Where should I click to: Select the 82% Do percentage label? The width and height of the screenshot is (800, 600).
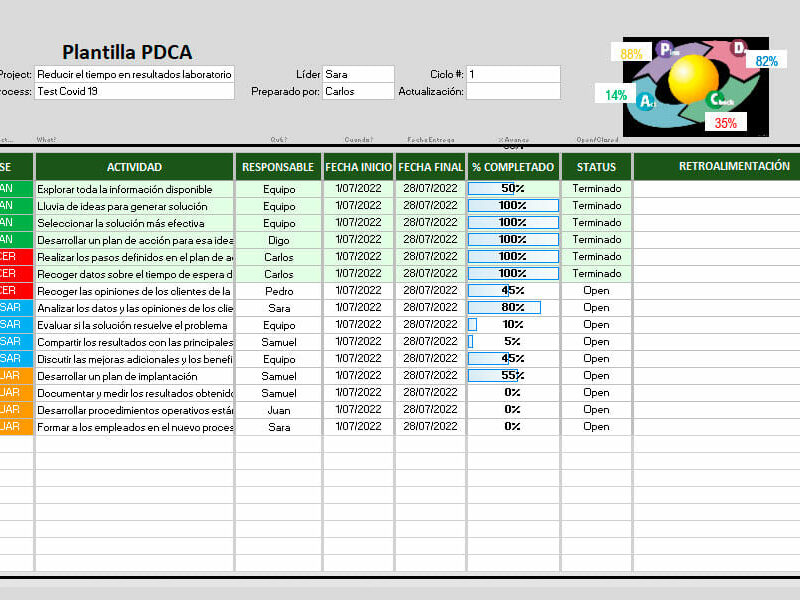[x=766, y=61]
